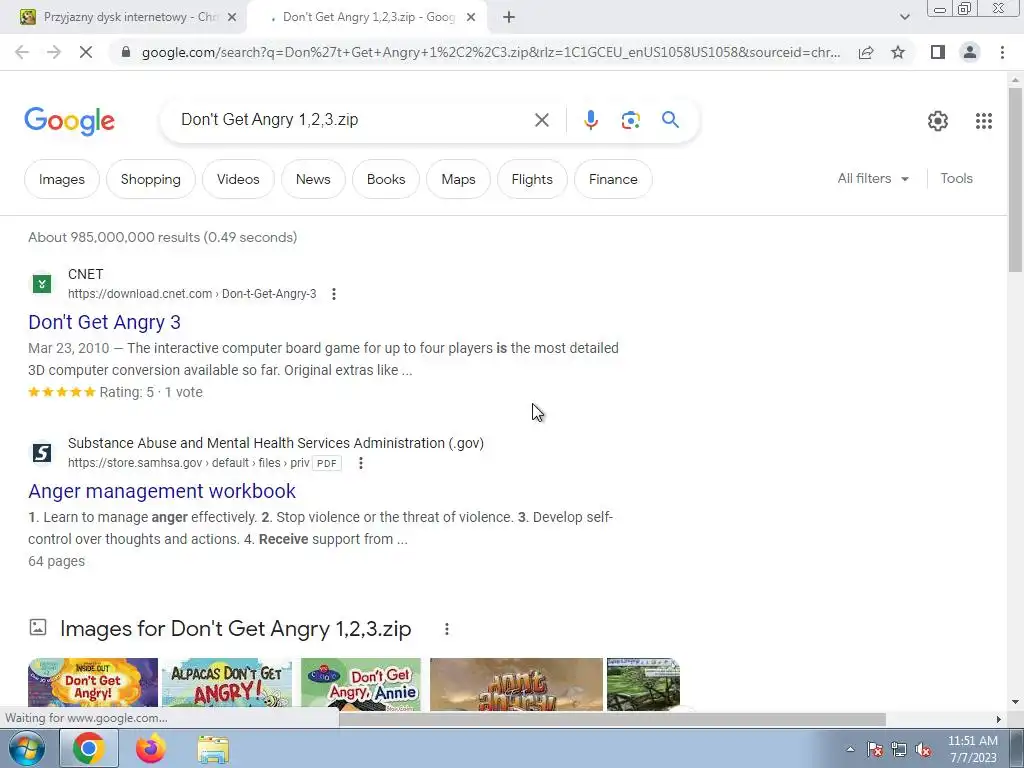Open search Tools

(x=957, y=178)
